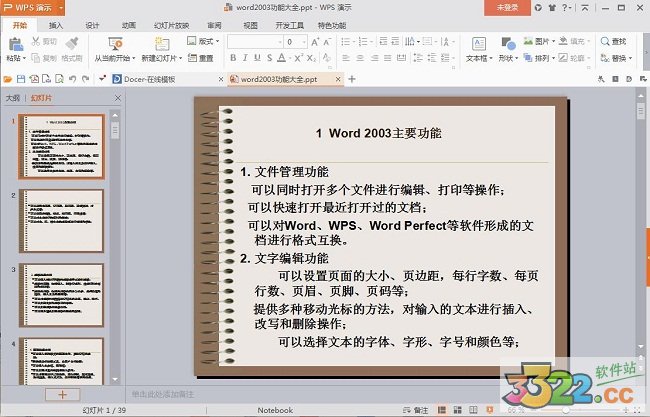The image size is (650, 417).
Task: Toggle center text alignment
Action: click(360, 58)
